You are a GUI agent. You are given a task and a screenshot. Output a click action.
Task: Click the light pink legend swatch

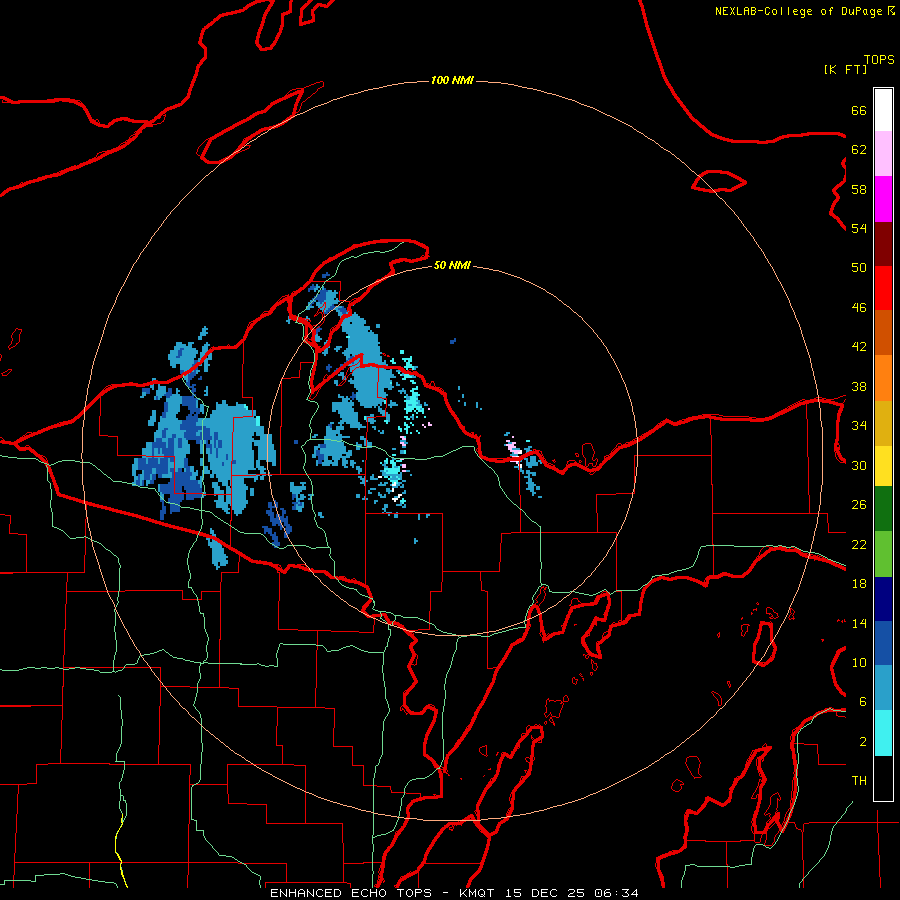pyautogui.click(x=883, y=154)
